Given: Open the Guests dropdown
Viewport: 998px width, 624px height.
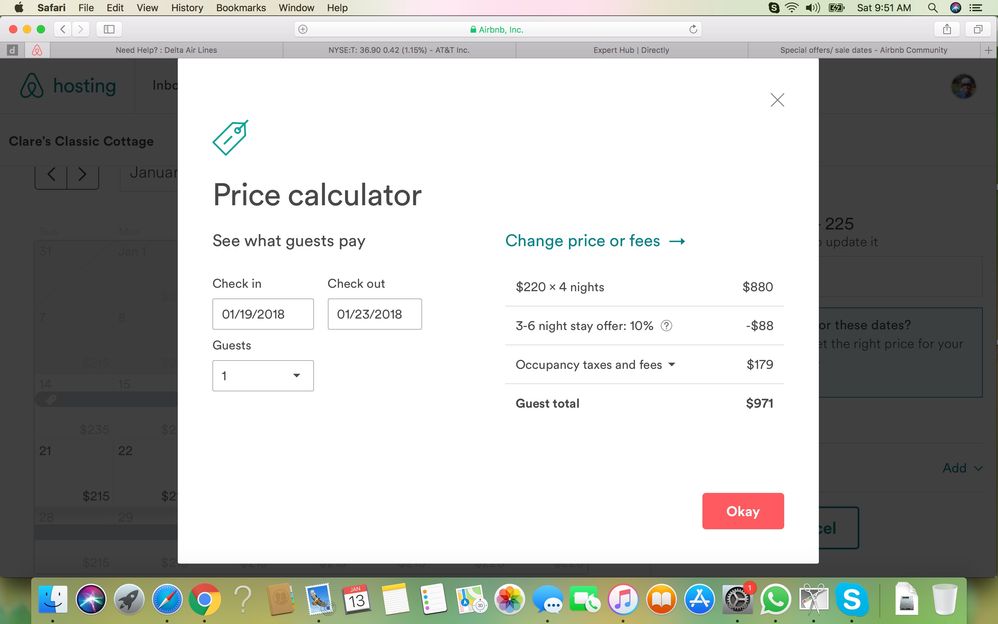Looking at the screenshot, I should coord(263,376).
